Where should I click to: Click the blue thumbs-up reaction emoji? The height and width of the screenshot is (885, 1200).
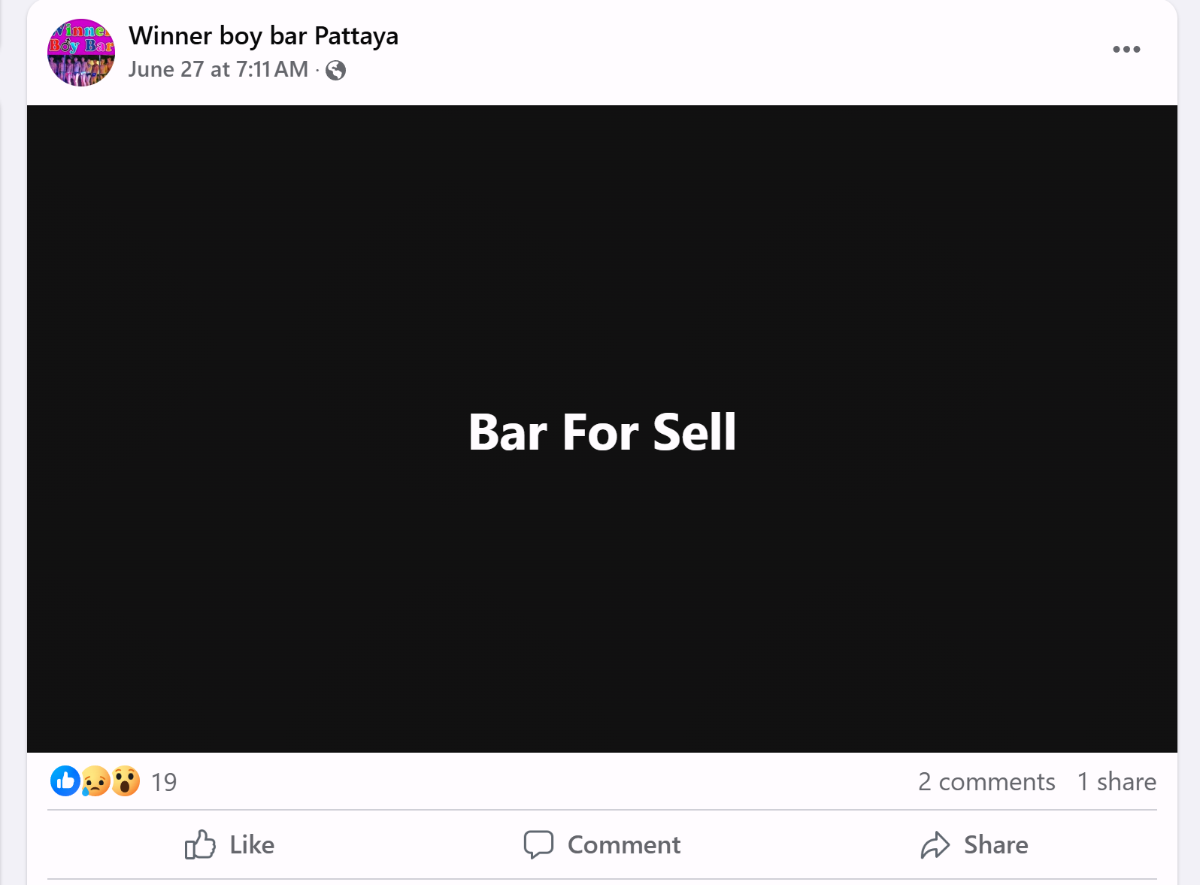click(65, 781)
